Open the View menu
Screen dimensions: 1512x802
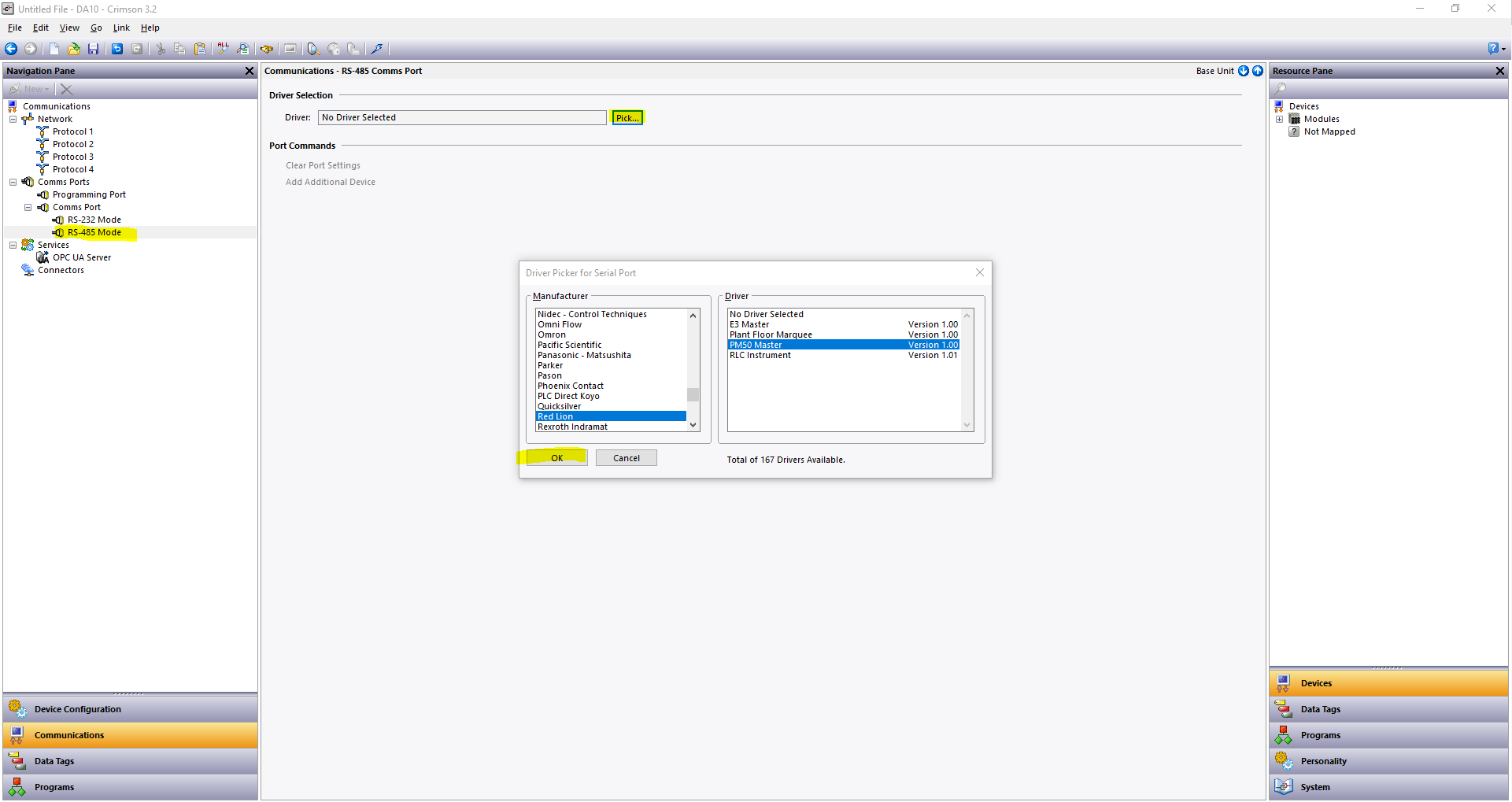pyautogui.click(x=69, y=28)
